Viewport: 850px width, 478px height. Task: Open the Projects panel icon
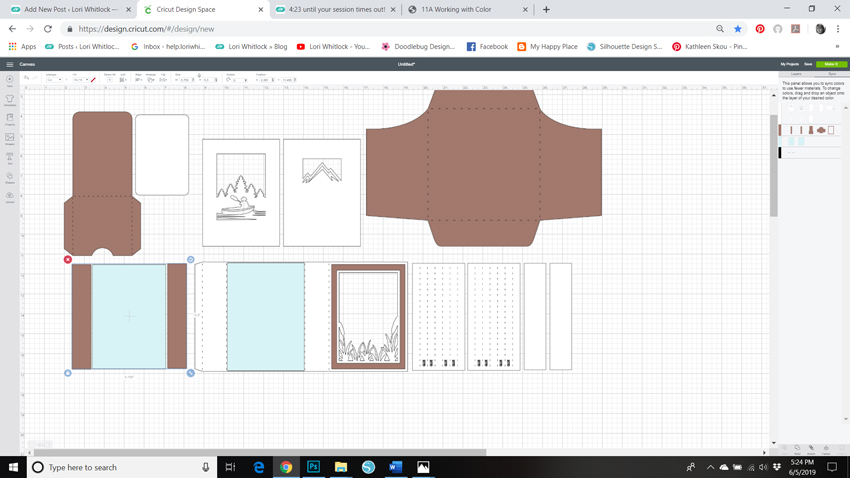coord(10,119)
